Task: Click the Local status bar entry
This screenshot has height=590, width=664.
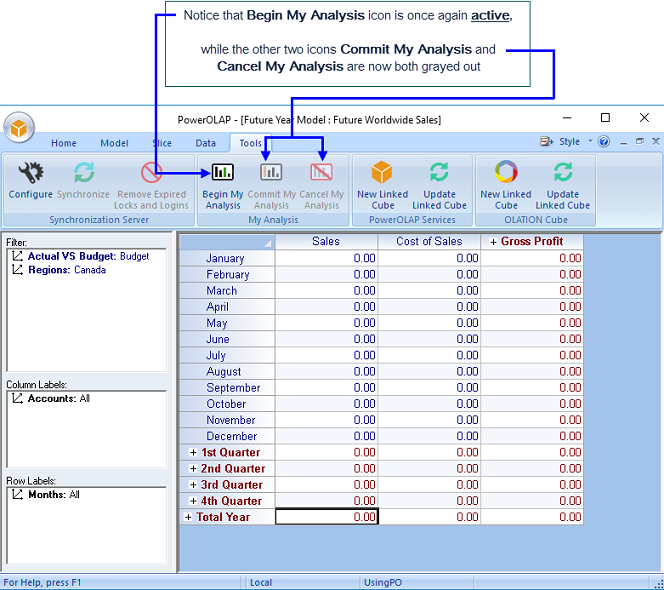Action: pyautogui.click(x=261, y=582)
